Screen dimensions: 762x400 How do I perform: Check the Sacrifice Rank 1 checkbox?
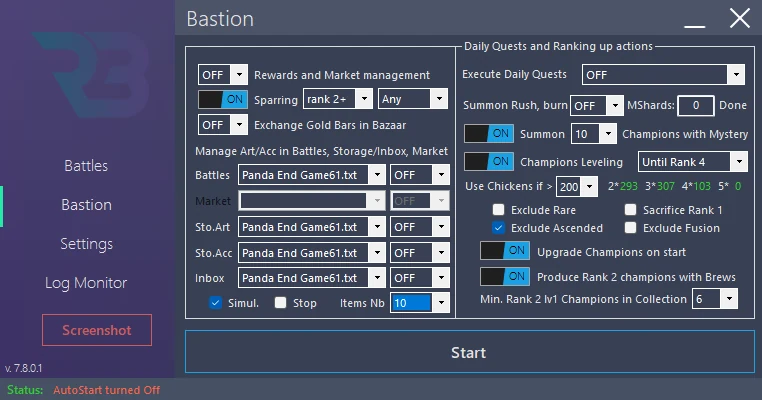[630, 209]
